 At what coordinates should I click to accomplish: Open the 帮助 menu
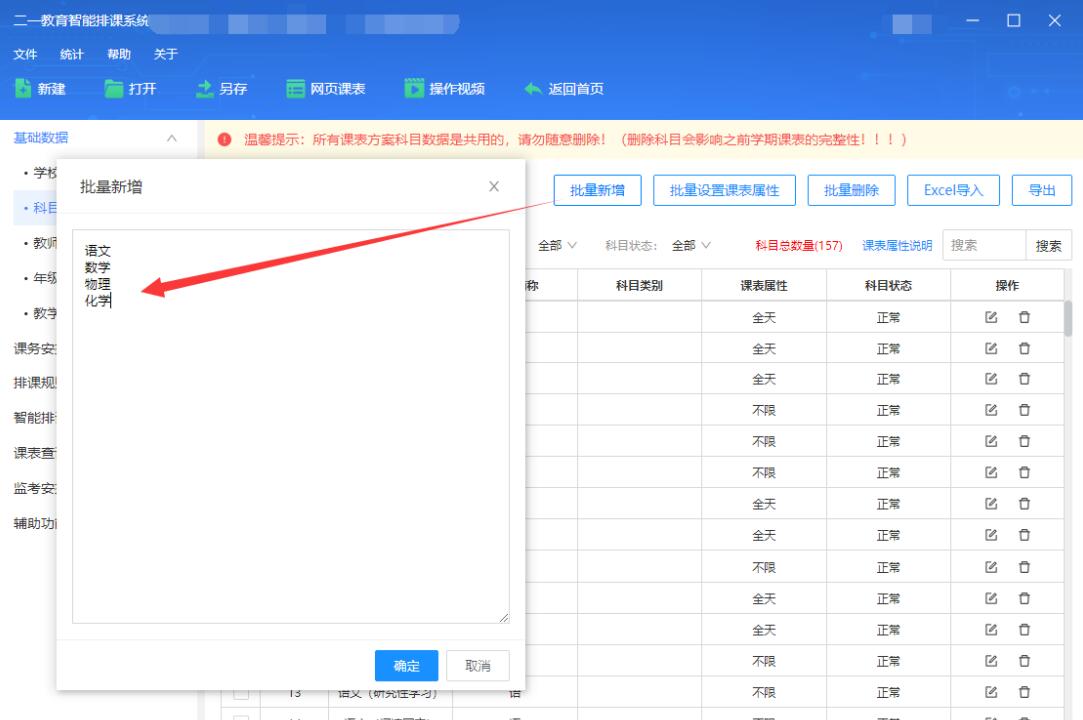(119, 54)
